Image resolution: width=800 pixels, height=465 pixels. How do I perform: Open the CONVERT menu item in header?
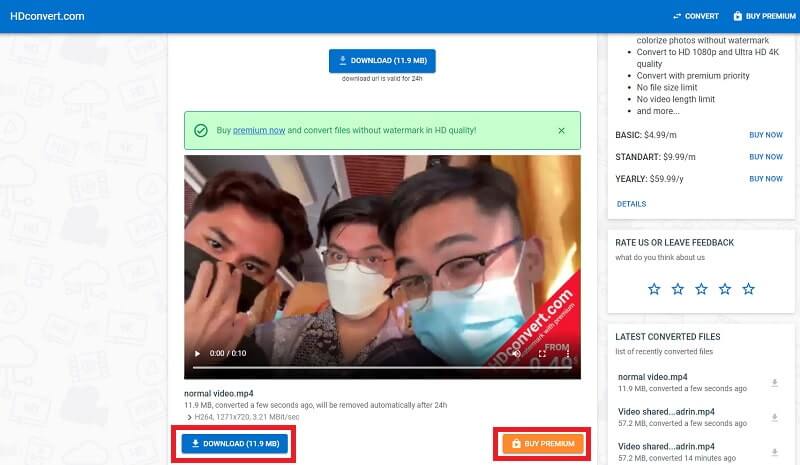[x=696, y=16]
